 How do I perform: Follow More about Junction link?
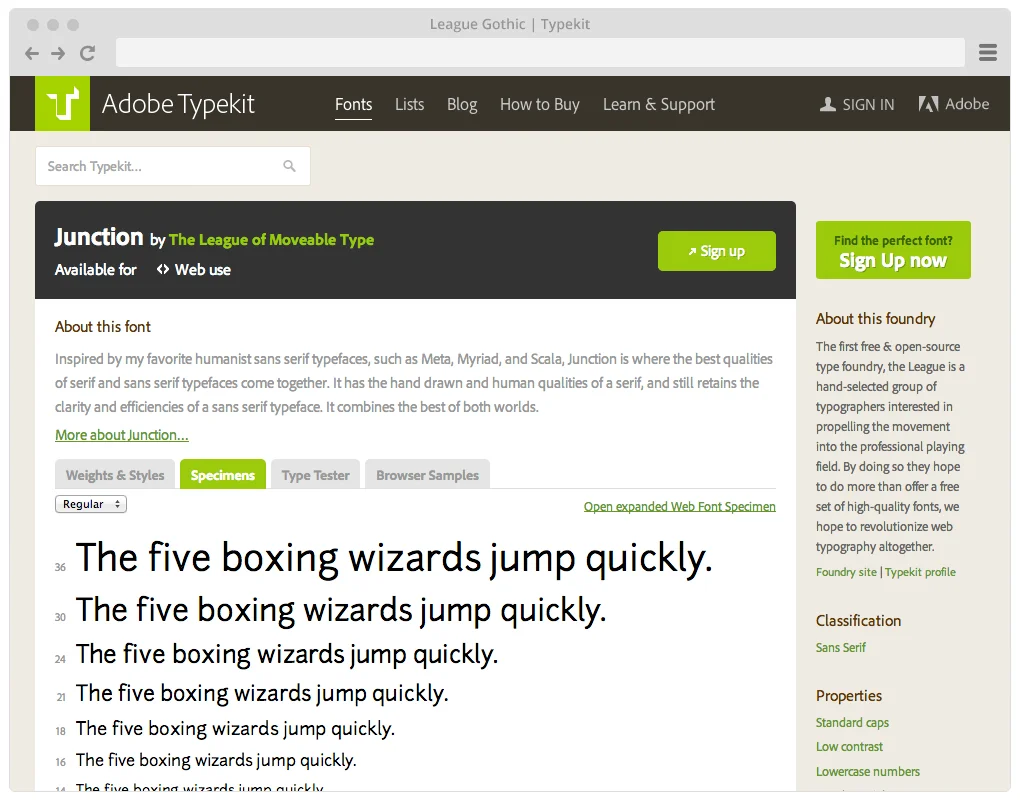(x=122, y=435)
